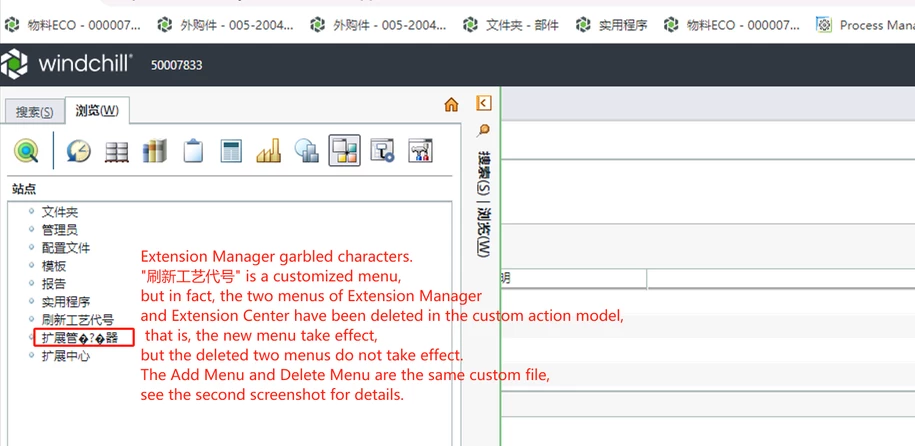This screenshot has height=446, width=915.
Task: Open the hammer tools window icon
Action: (420, 151)
